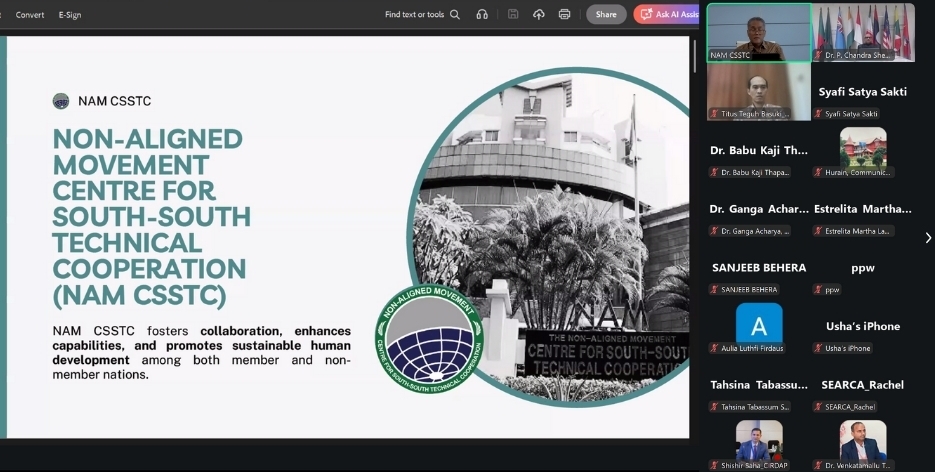Click the cloud upload icon
Screen dimensions: 935x472
[539, 14]
